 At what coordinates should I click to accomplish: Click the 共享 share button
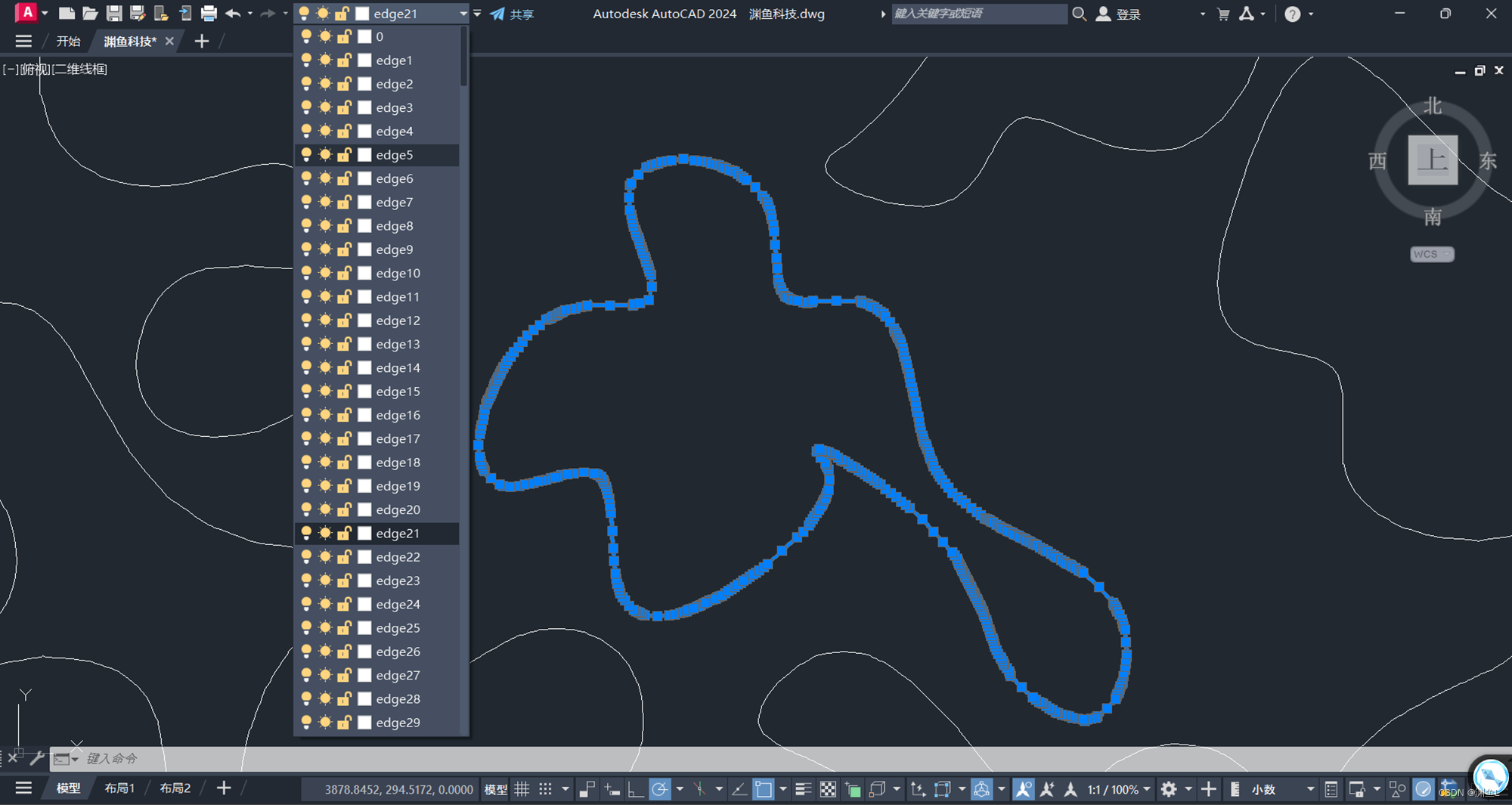(512, 14)
